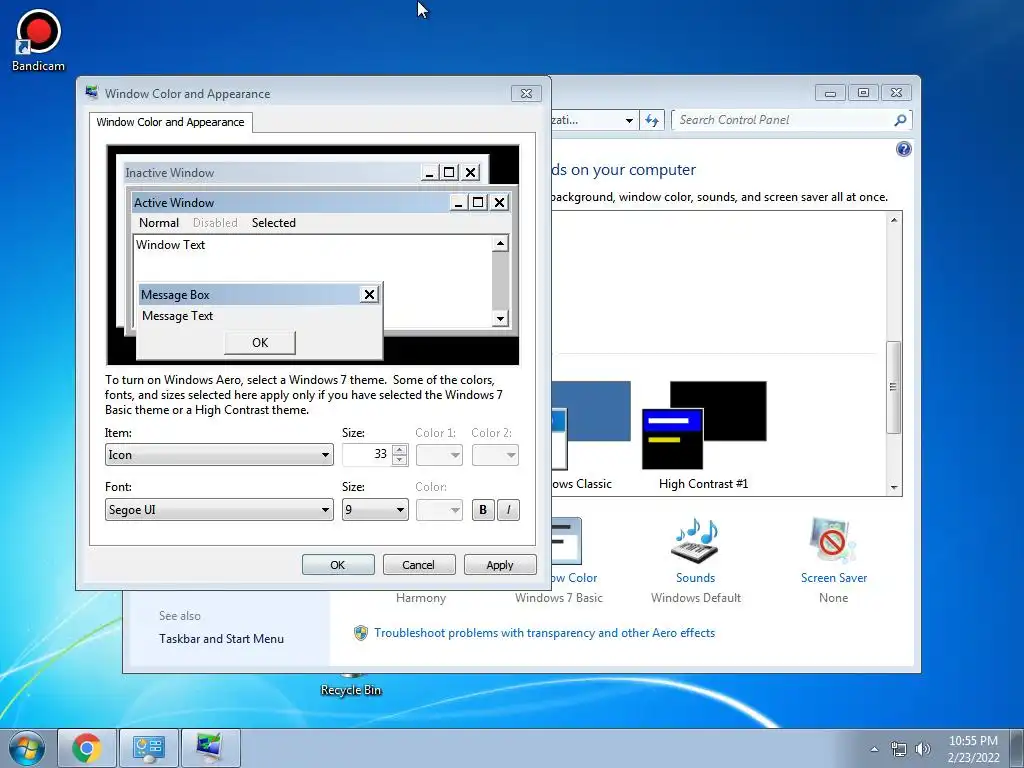Show hidden system tray icons
This screenshot has width=1024, height=768.
(874, 749)
